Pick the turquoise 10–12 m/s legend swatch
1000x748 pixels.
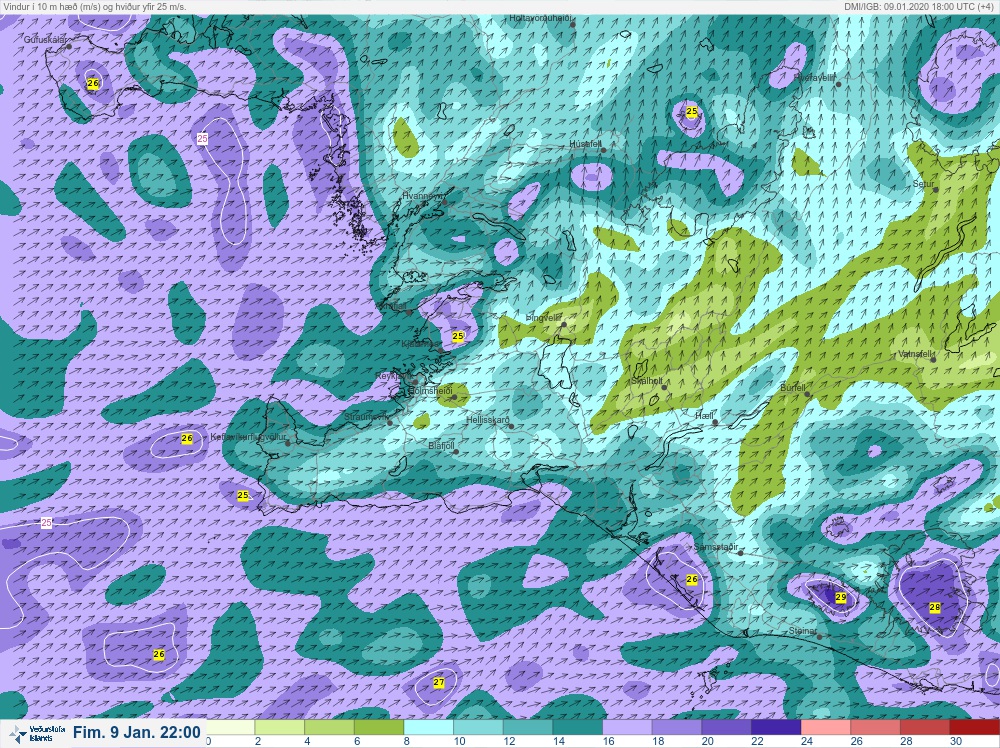(478, 727)
